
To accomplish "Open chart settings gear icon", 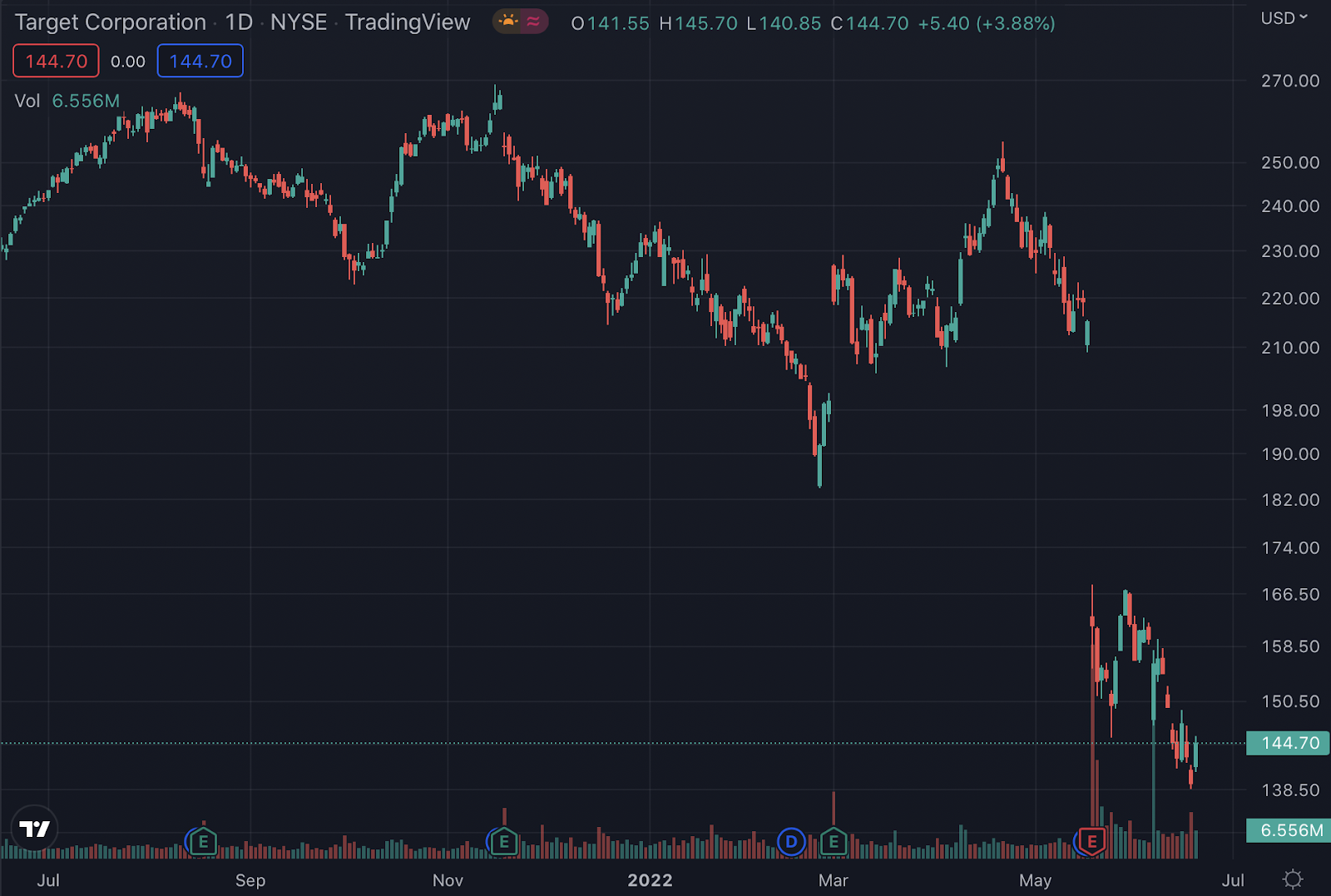I will (x=1293, y=879).
